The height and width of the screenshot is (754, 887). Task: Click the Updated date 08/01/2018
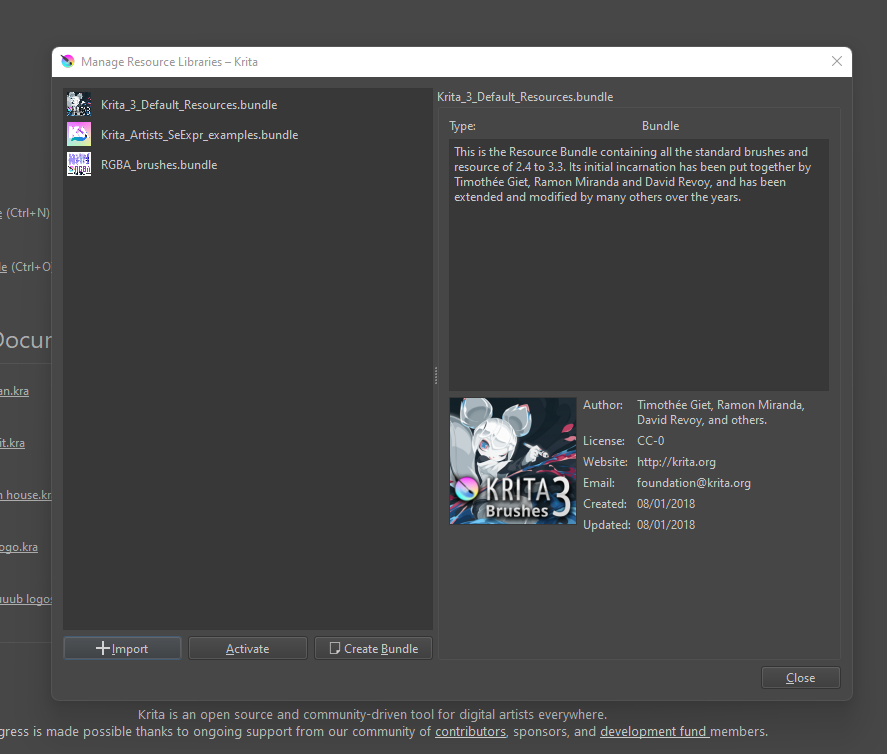tap(666, 524)
